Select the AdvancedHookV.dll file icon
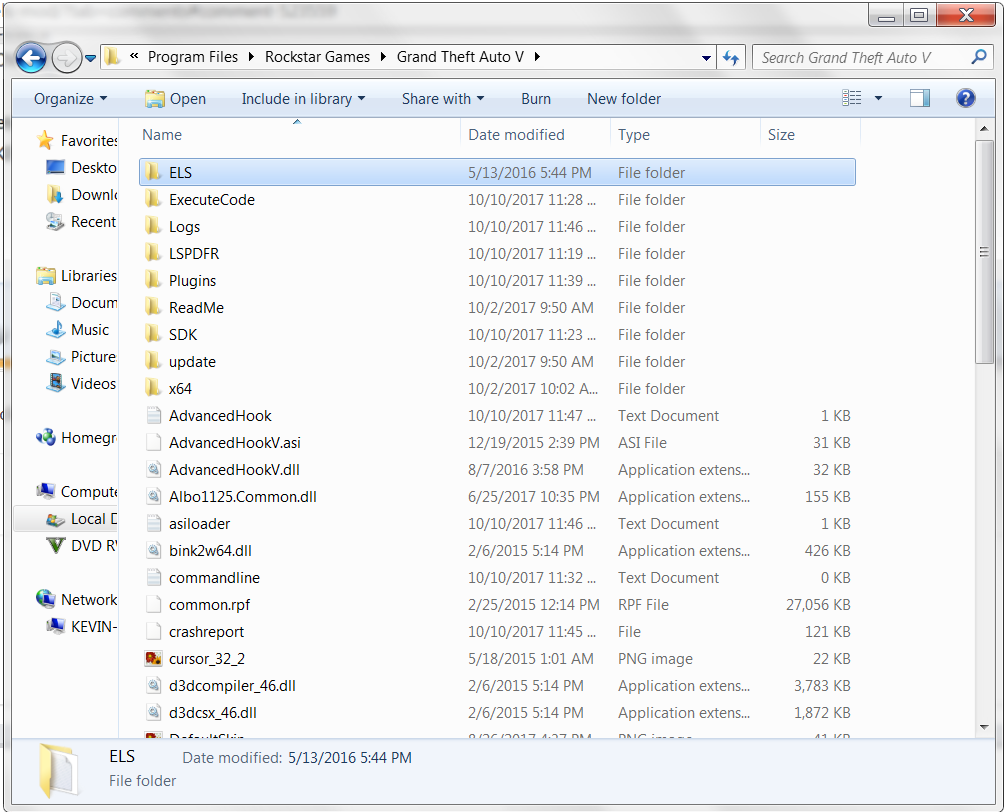This screenshot has height=812, width=1004. coord(153,469)
